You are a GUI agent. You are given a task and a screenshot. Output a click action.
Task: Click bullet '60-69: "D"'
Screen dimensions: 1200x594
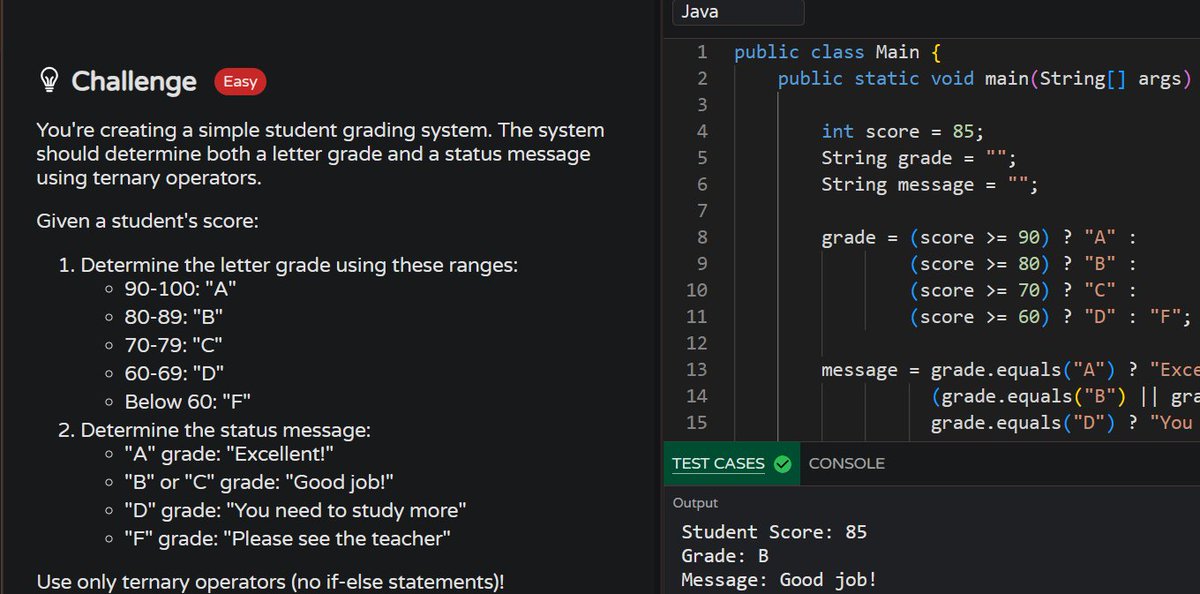pyautogui.click(x=174, y=374)
